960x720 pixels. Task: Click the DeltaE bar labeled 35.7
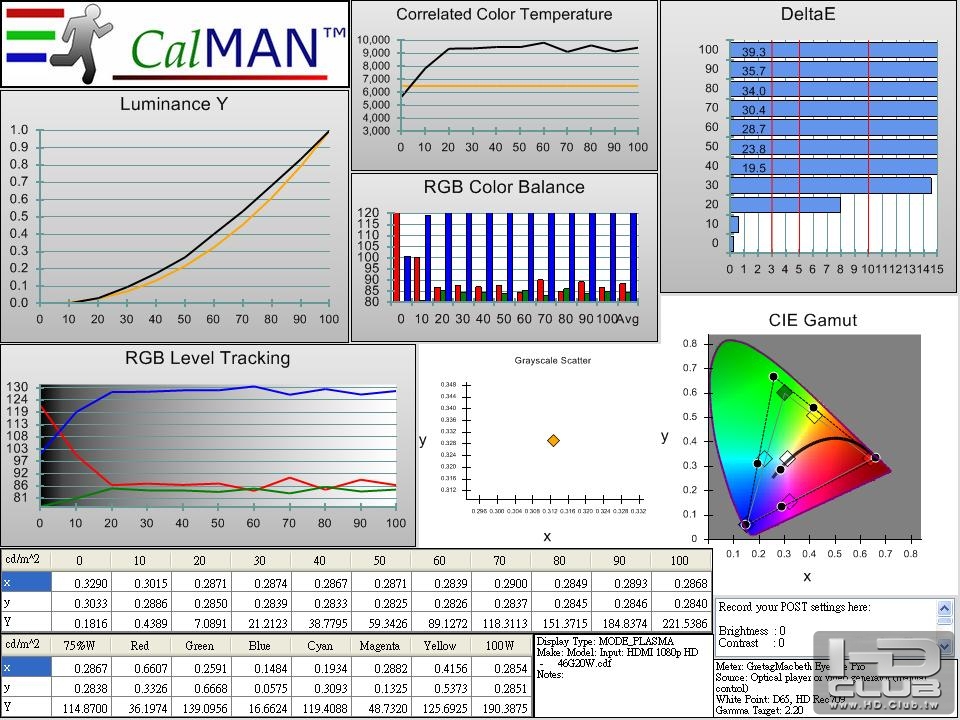(833, 70)
